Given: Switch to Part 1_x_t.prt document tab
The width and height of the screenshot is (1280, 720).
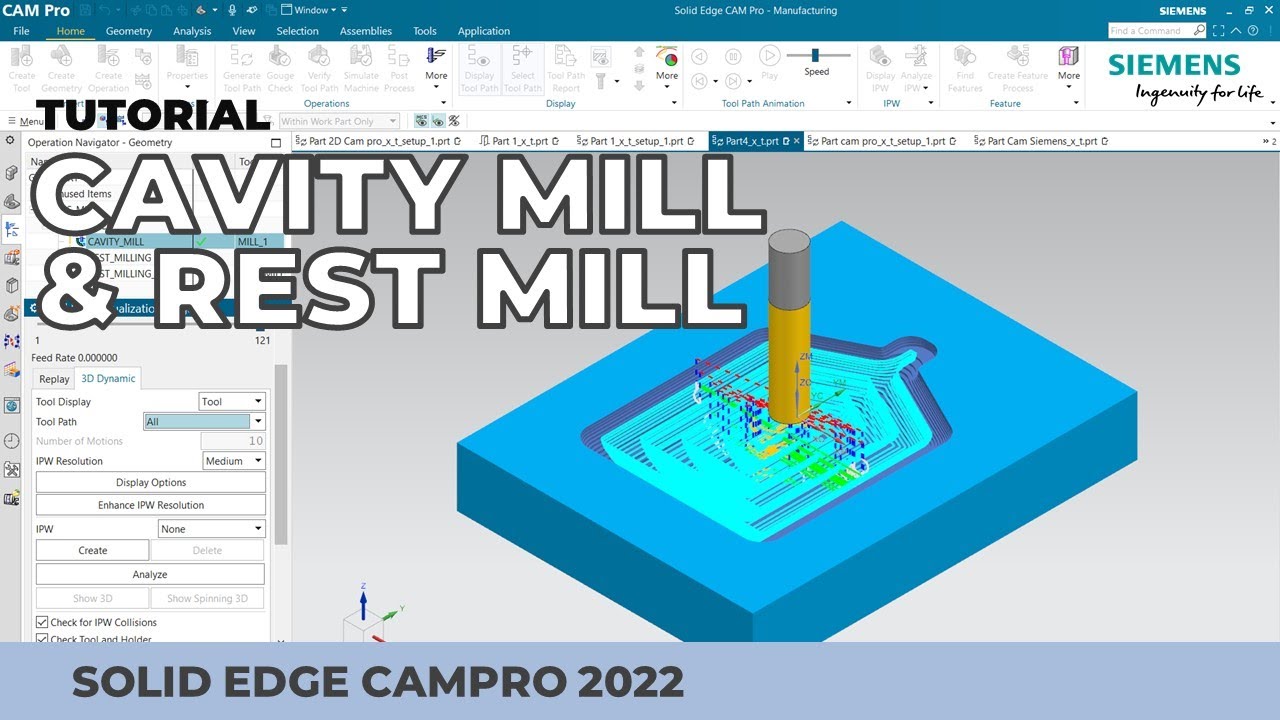Looking at the screenshot, I should (x=520, y=141).
